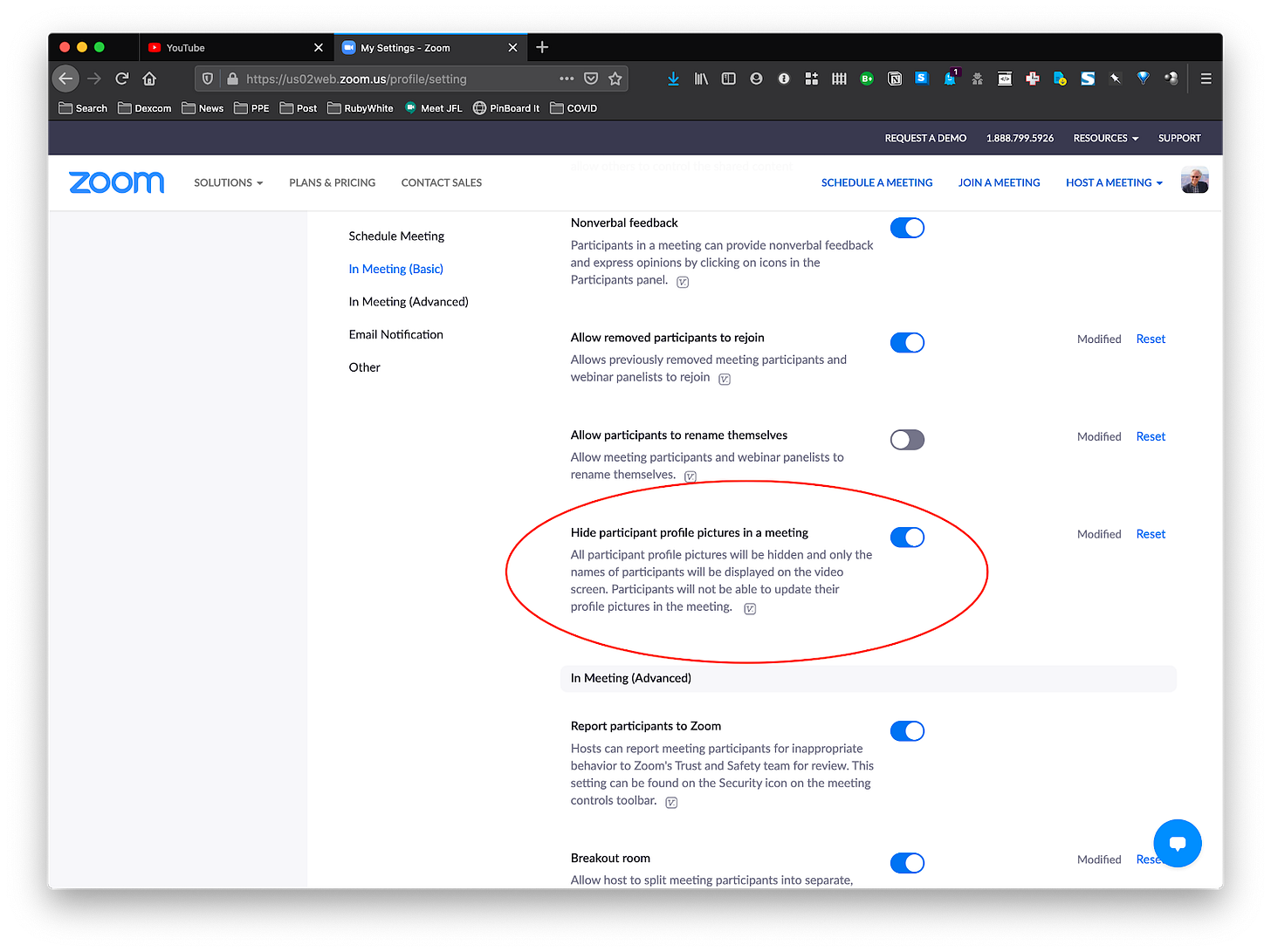This screenshot has width=1271, height=952.
Task: Open the Meet JFL bookmark
Action: click(x=433, y=108)
